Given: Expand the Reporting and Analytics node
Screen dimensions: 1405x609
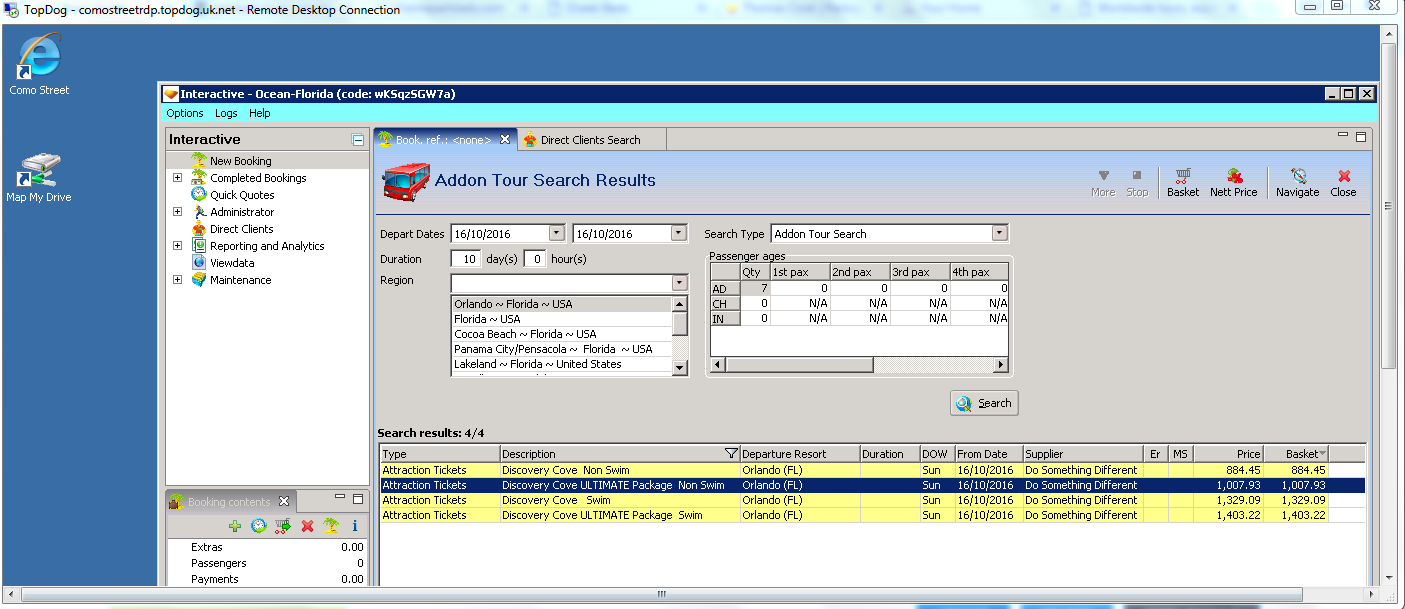Looking at the screenshot, I should (x=178, y=246).
